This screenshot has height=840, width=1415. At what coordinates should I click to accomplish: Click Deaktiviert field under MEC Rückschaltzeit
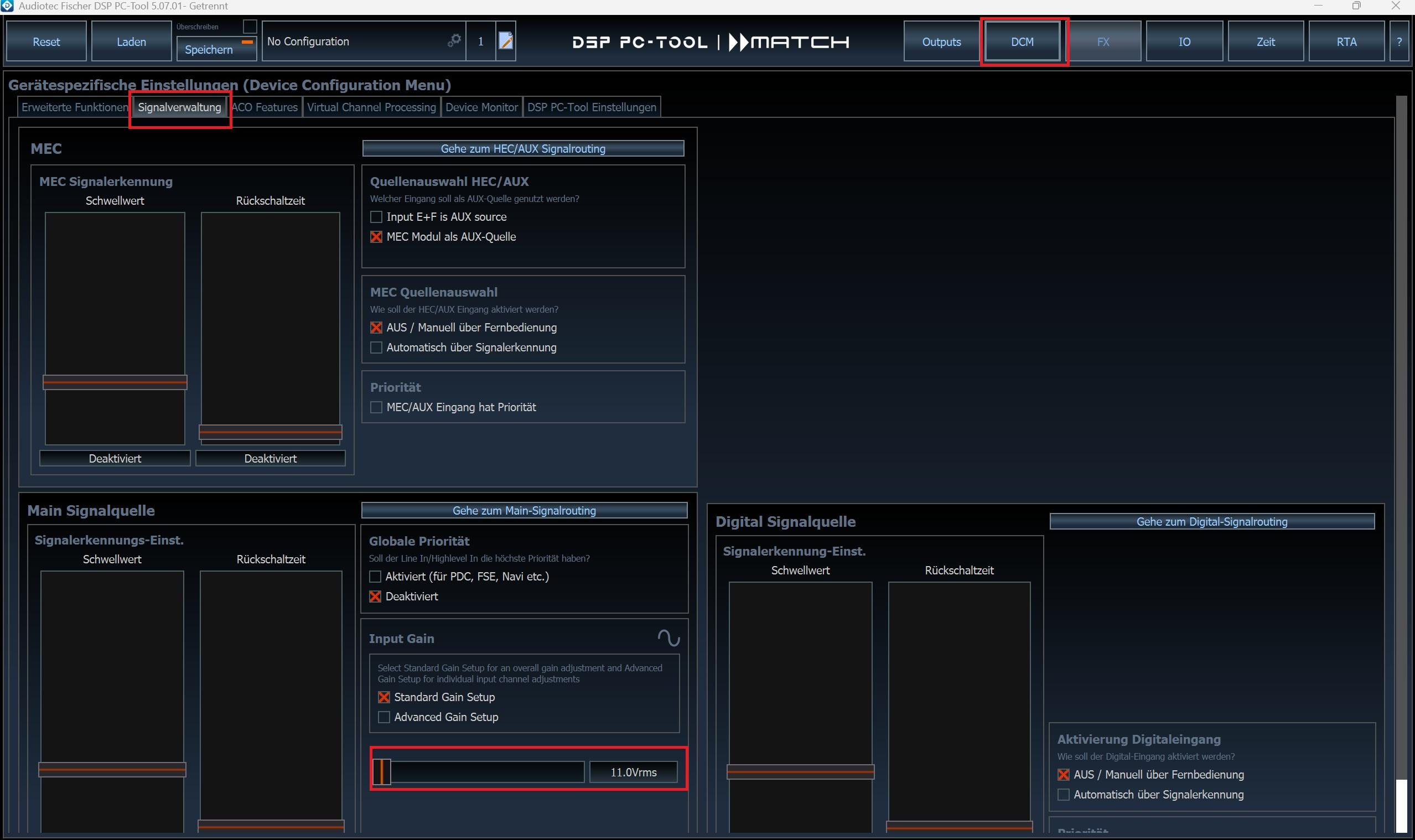point(271,458)
